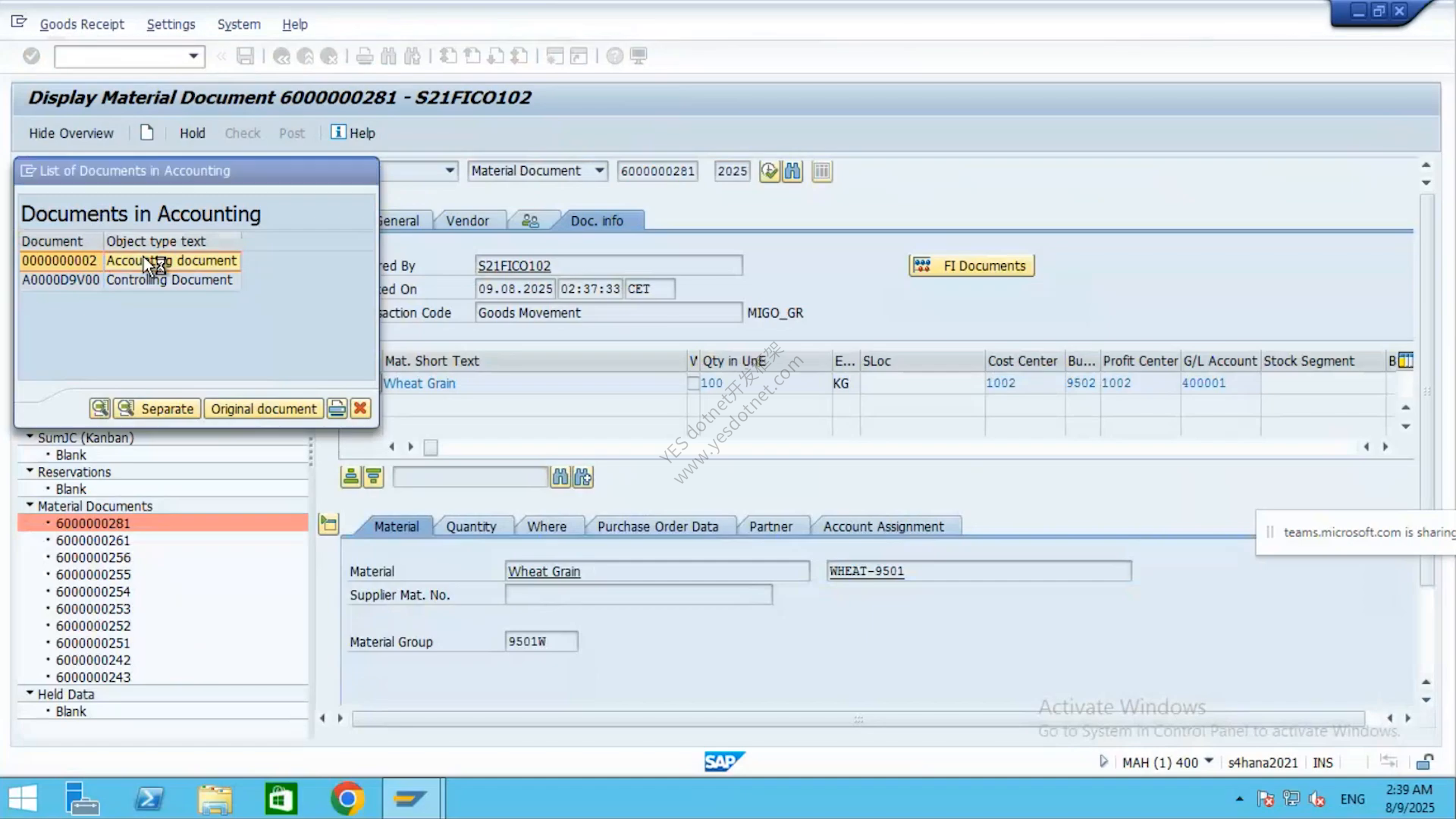Screen dimensions: 1456x819
Task: Click the create new document page icon
Action: [147, 133]
